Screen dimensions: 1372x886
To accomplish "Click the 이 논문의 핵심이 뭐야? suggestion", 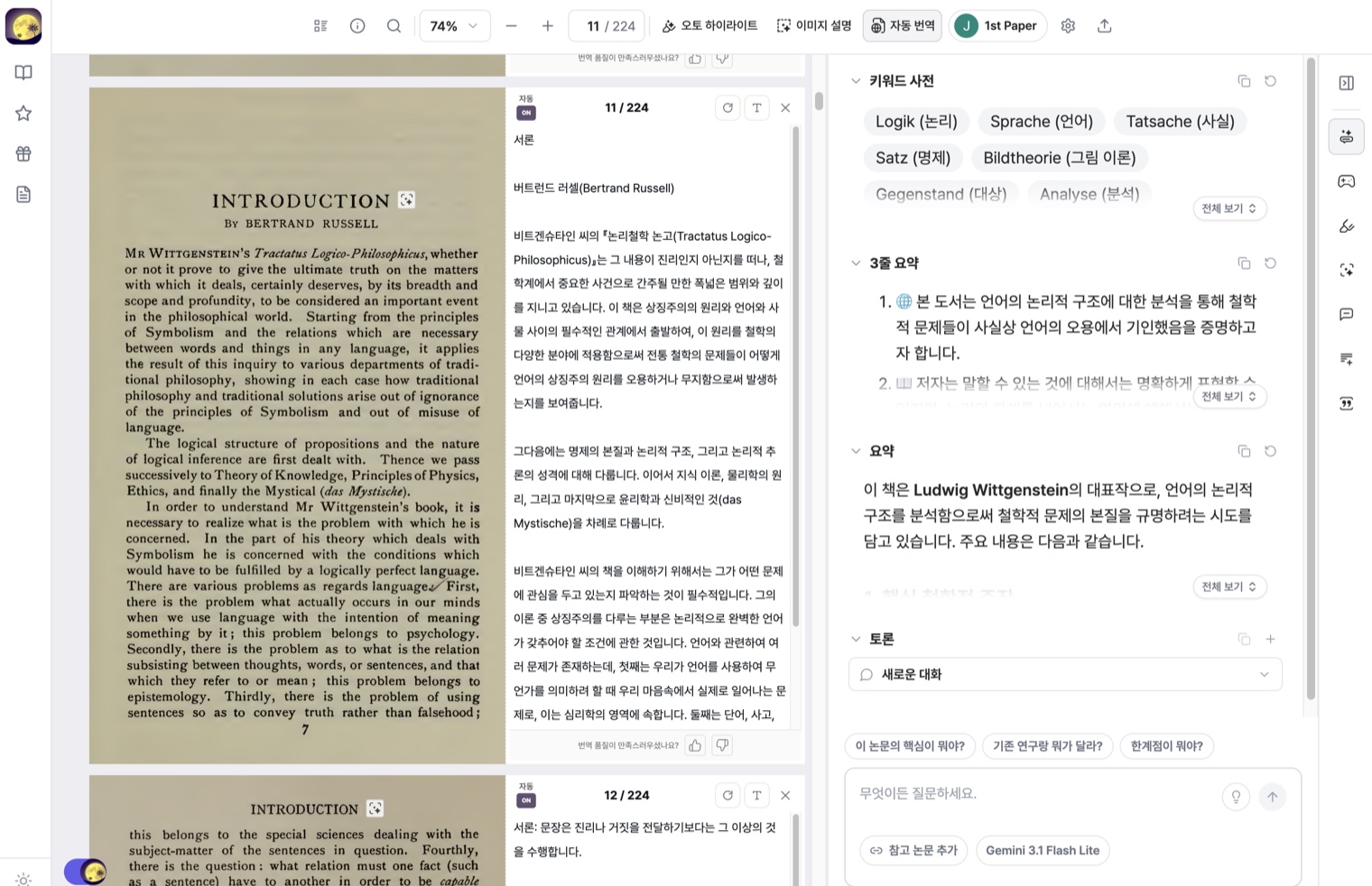I will [910, 746].
